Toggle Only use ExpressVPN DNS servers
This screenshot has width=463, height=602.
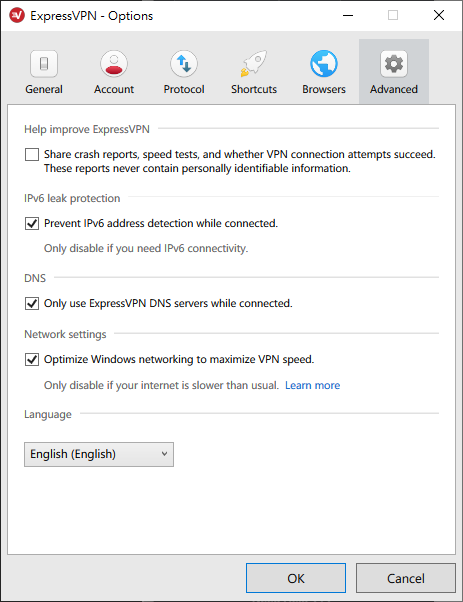point(32,303)
